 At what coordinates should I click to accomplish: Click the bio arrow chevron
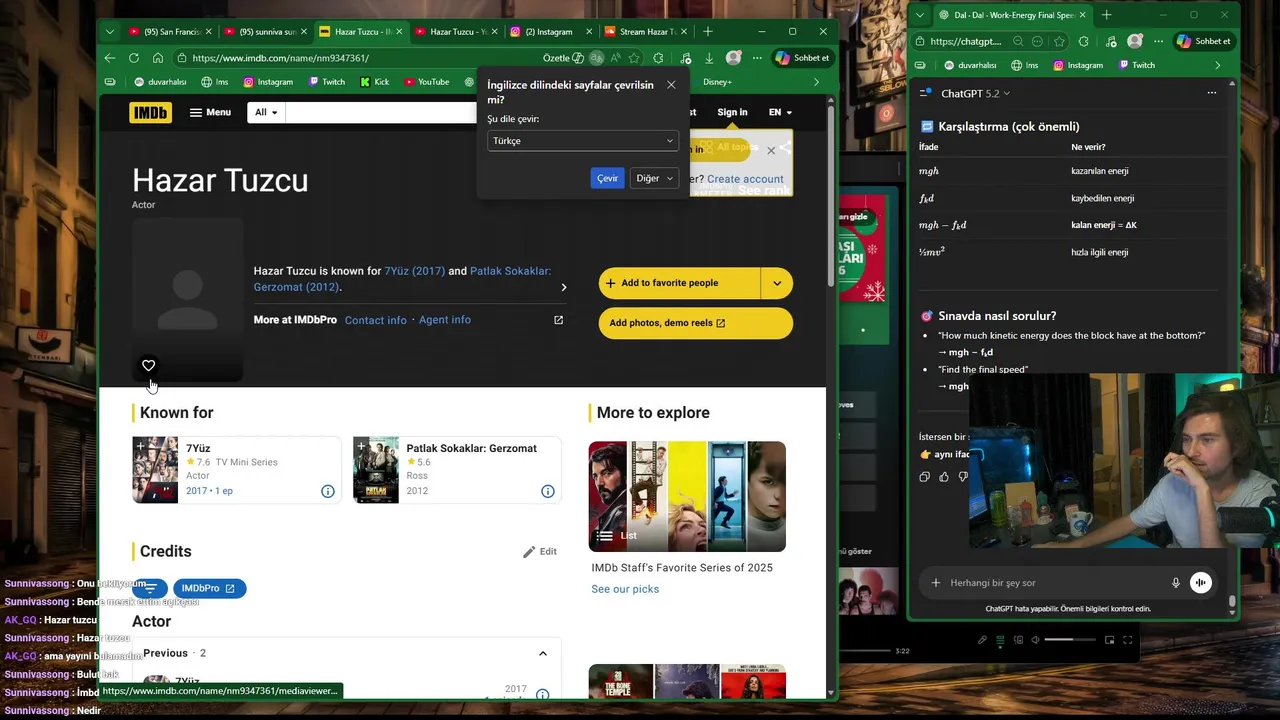(x=563, y=287)
